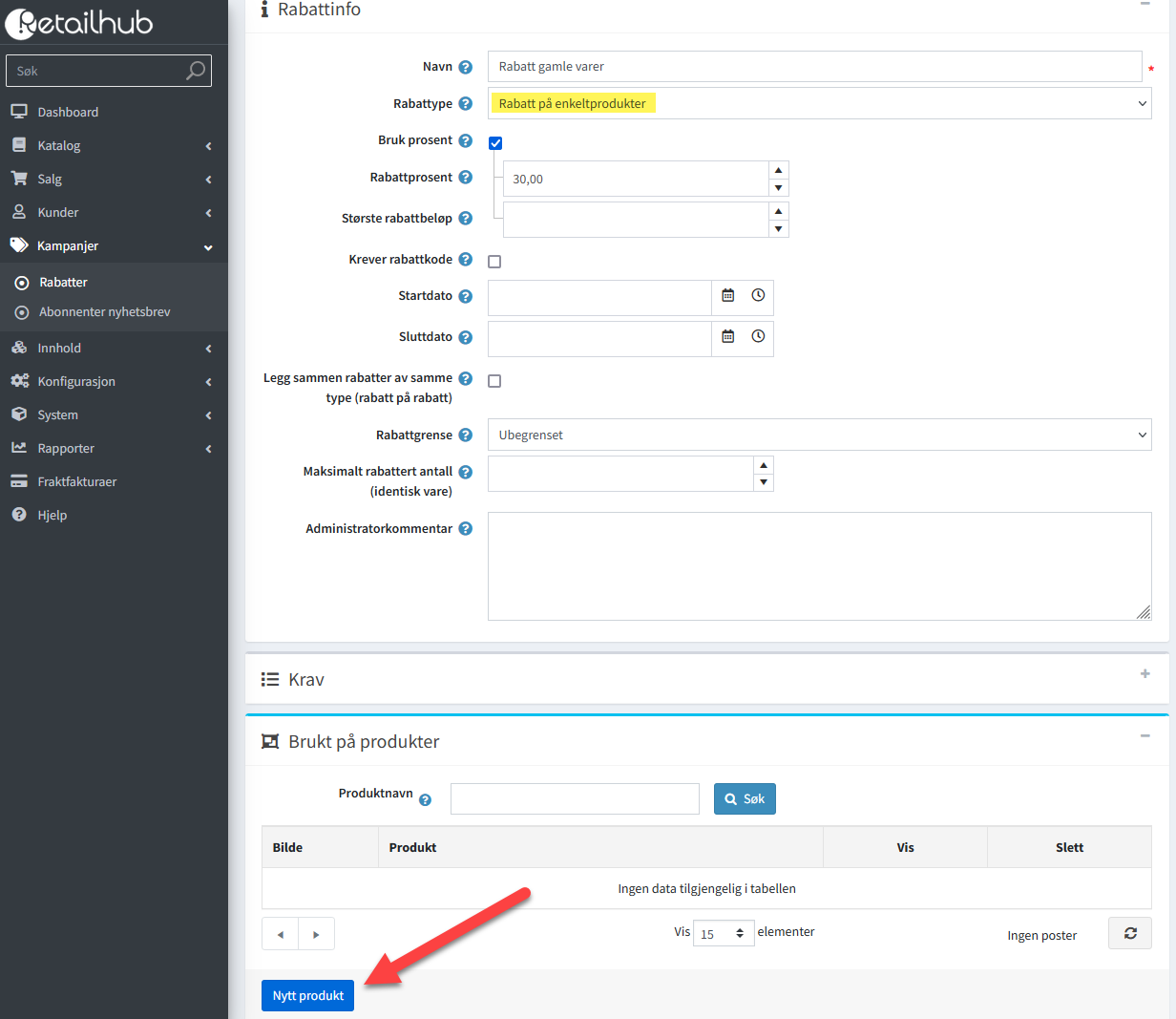Open the Rabattgrense dropdown
Viewport: 1176px width, 1019px height.
(819, 435)
